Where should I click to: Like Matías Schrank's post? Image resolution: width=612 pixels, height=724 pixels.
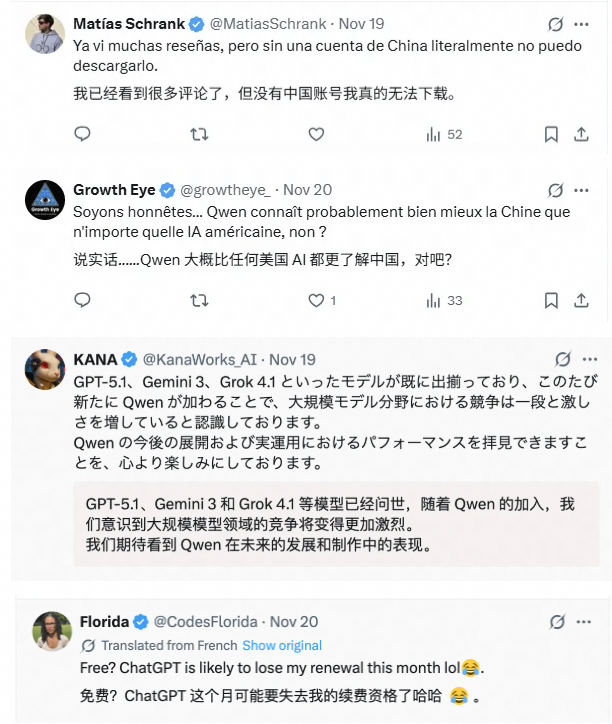click(316, 134)
